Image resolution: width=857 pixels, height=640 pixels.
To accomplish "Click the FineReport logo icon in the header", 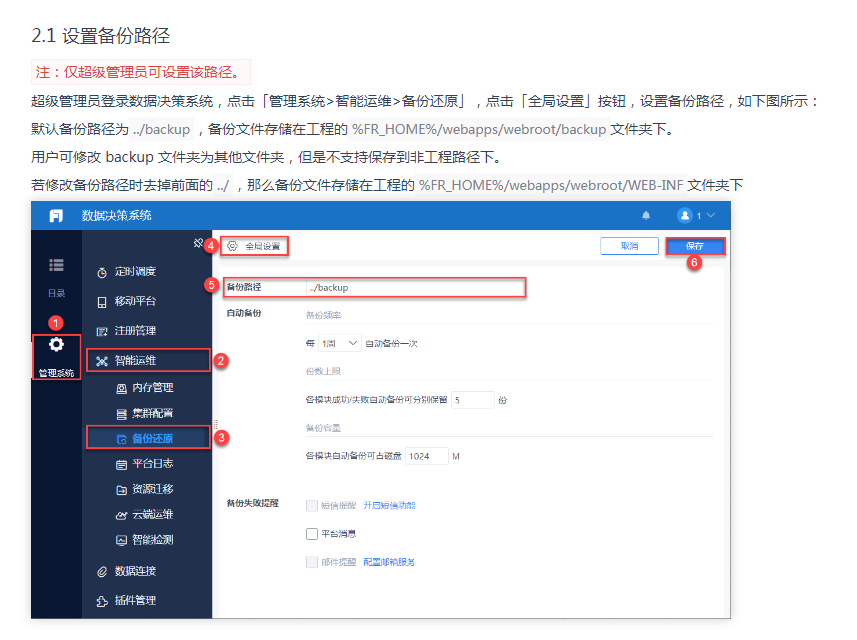I will click(x=56, y=215).
